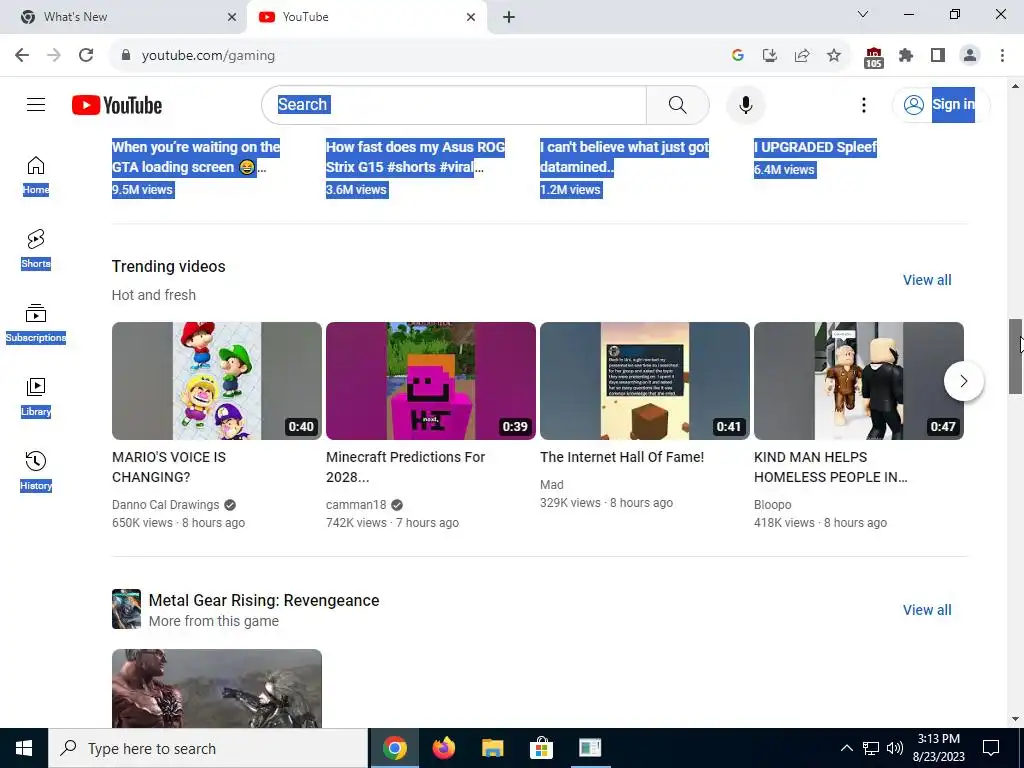
Task: Open camman18 channel link
Action: [356, 505]
